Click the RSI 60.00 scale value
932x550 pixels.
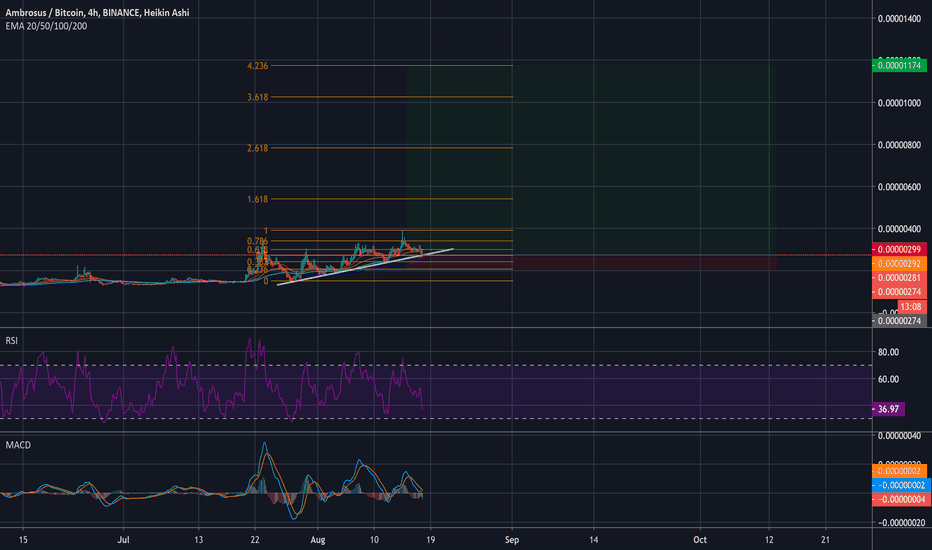(x=888, y=379)
